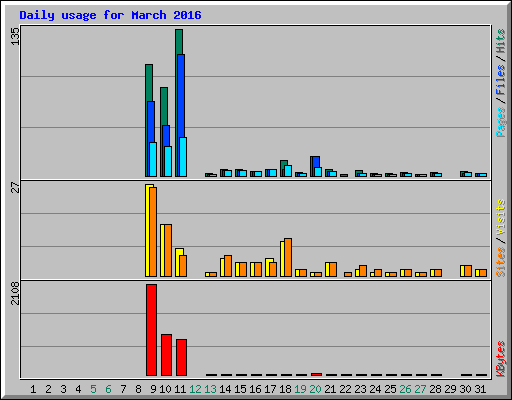Click the "Daily usage for March 2016" title
This screenshot has width=512, height=400.
point(110,15)
